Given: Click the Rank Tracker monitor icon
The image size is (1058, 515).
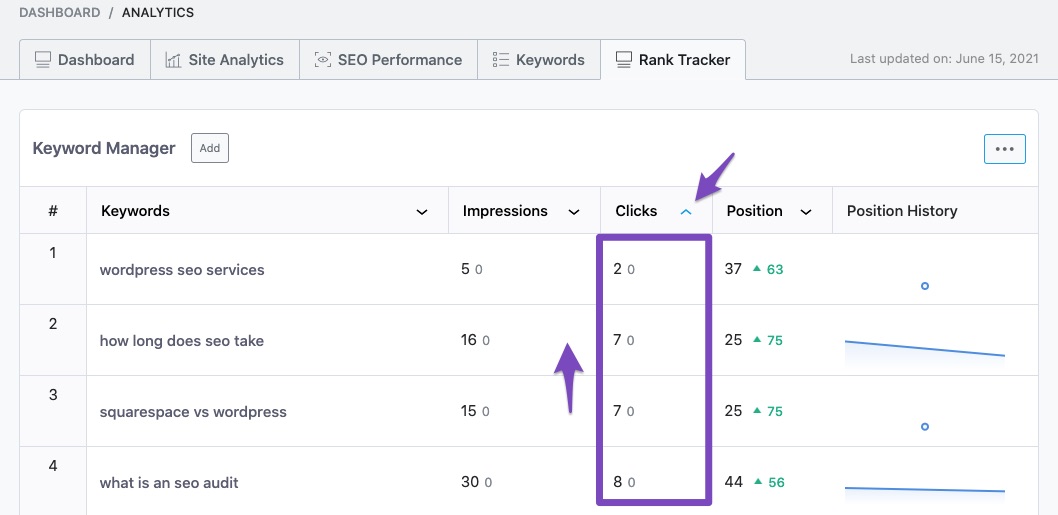Looking at the screenshot, I should tap(624, 60).
